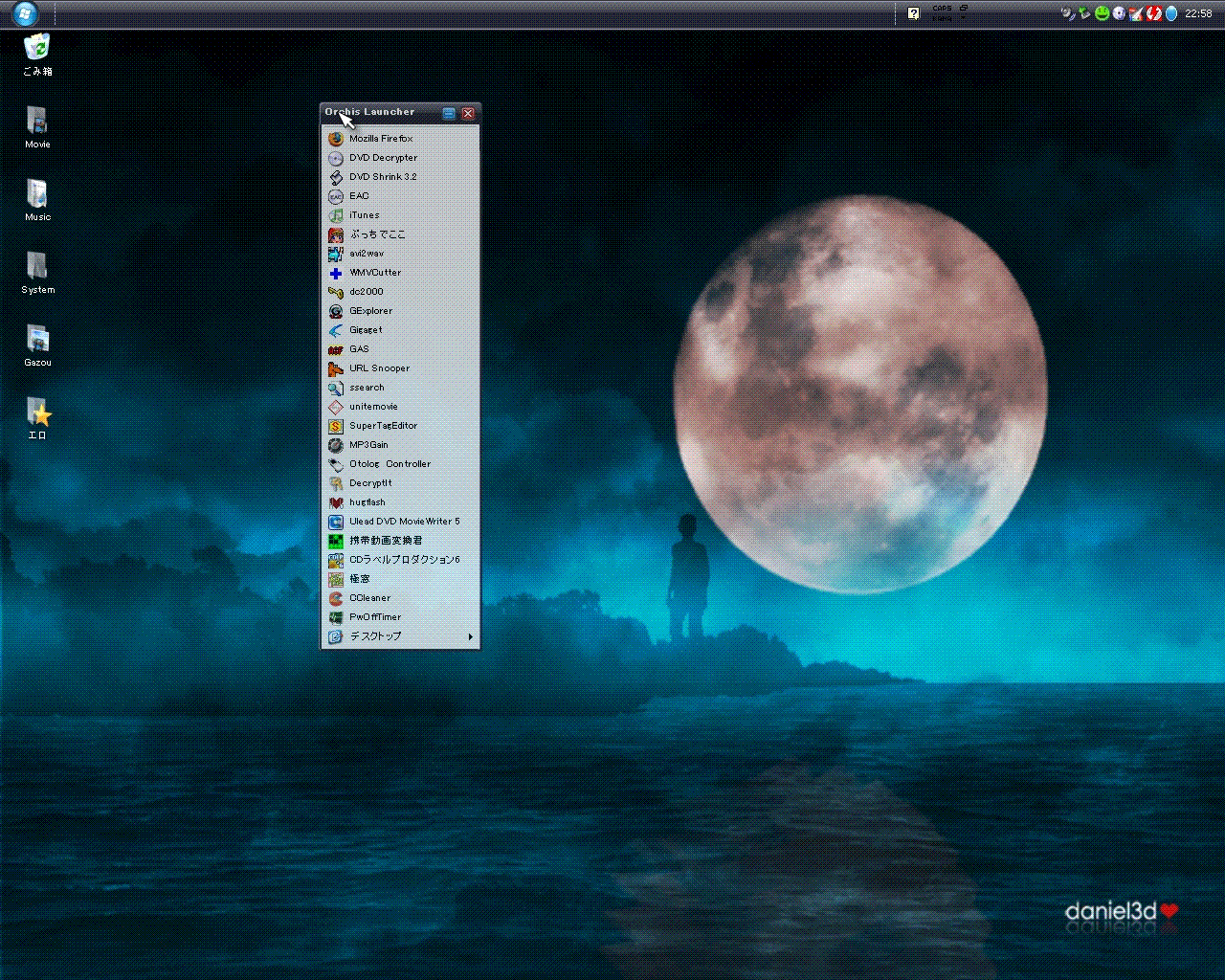Click the green smiley tray icon
Screen dimensions: 1225x980
pyautogui.click(x=1102, y=13)
